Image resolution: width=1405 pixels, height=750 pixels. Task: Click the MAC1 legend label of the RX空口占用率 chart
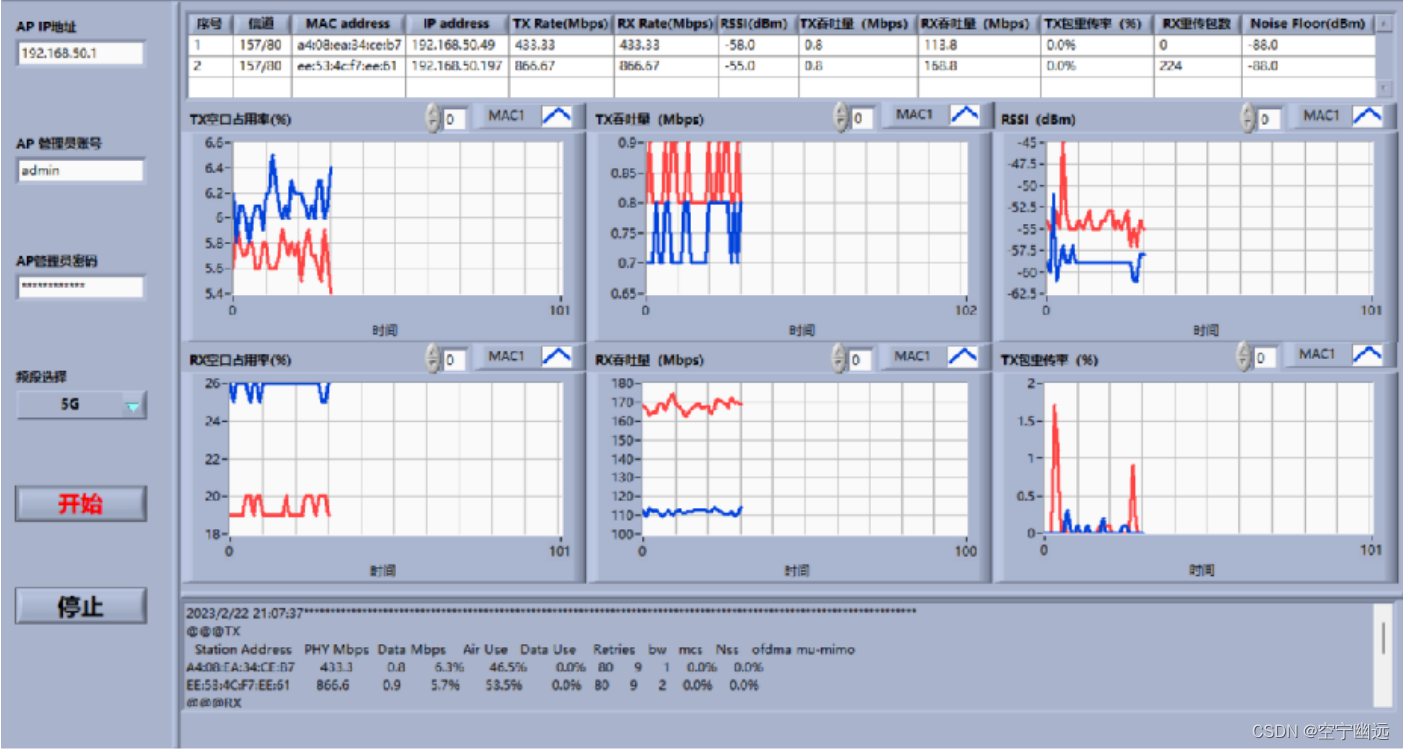(x=506, y=356)
